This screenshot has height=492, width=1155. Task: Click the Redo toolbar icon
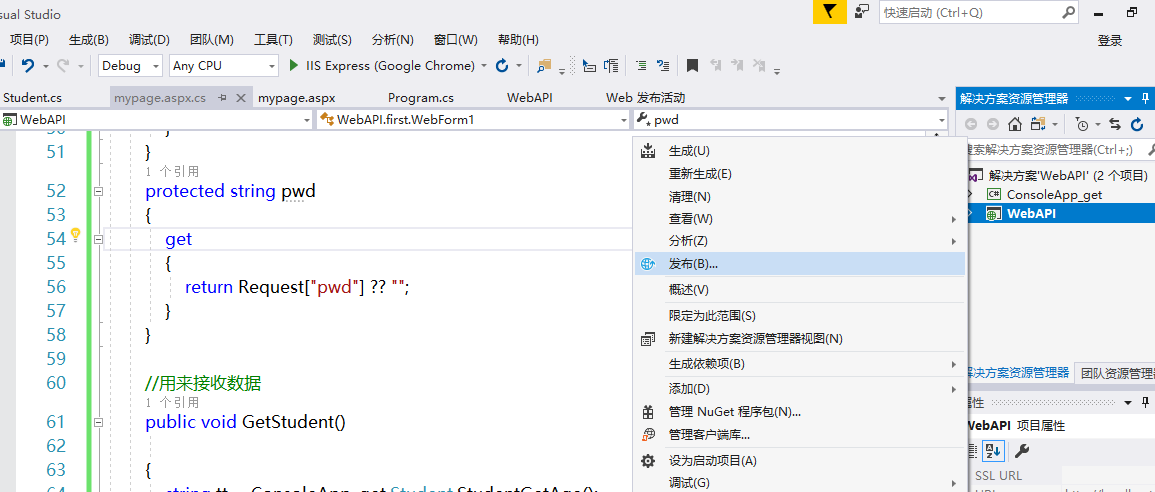tap(63, 66)
